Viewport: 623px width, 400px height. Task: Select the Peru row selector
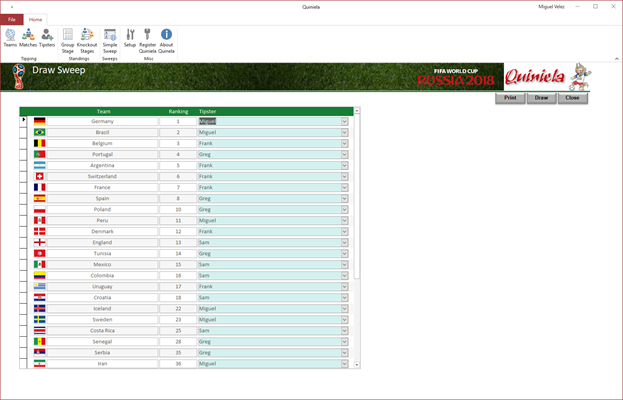click(23, 220)
